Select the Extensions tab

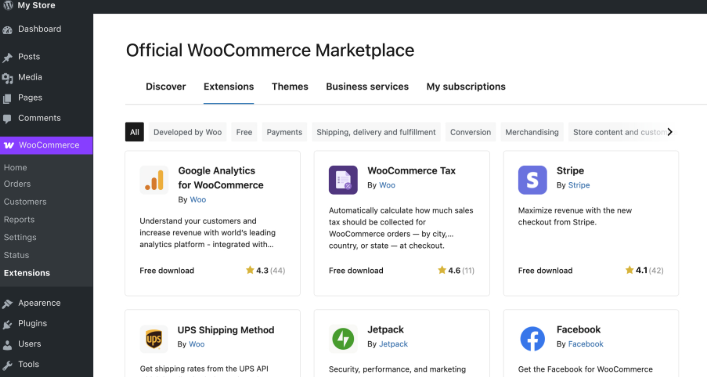tap(229, 87)
